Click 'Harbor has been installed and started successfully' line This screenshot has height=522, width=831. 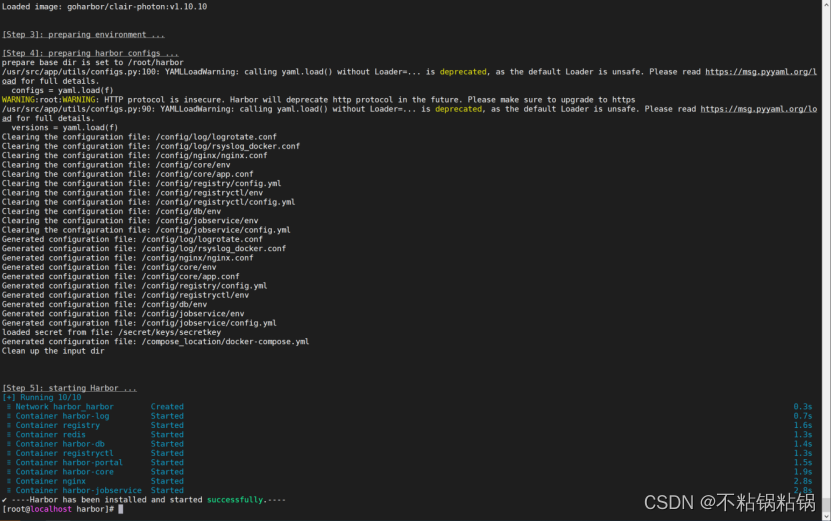144,500
